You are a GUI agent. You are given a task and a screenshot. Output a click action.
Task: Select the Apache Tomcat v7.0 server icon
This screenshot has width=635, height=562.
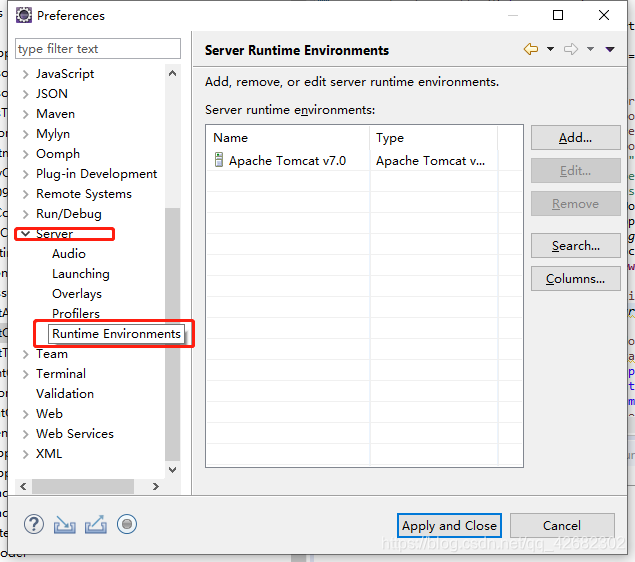point(219,160)
